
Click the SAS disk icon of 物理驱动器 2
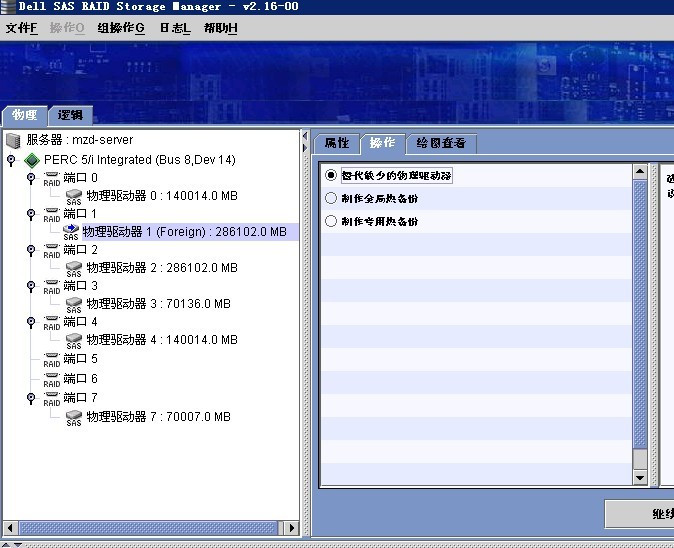pos(74,269)
